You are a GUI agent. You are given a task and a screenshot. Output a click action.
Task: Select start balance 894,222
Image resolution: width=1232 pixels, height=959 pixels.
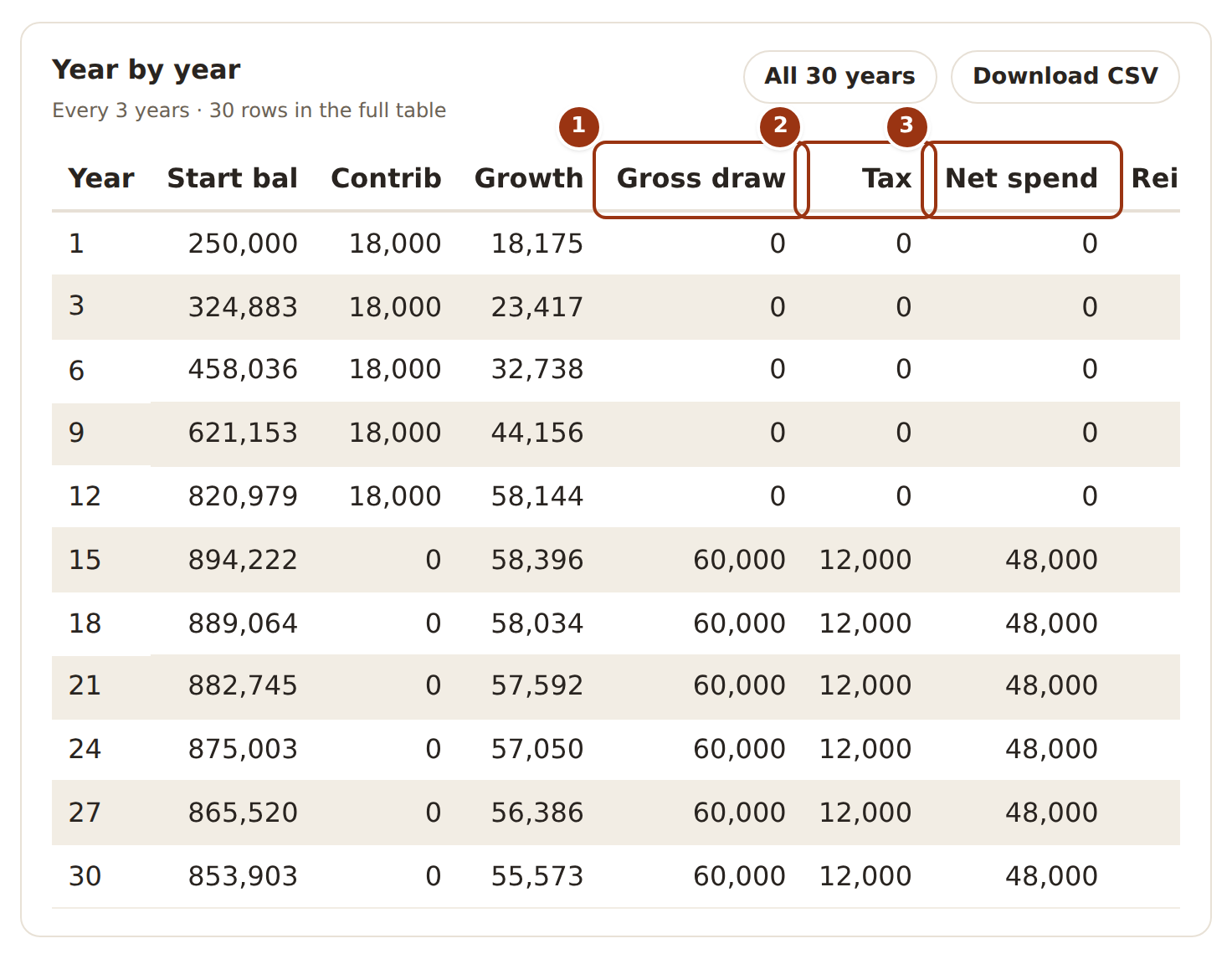point(243,560)
